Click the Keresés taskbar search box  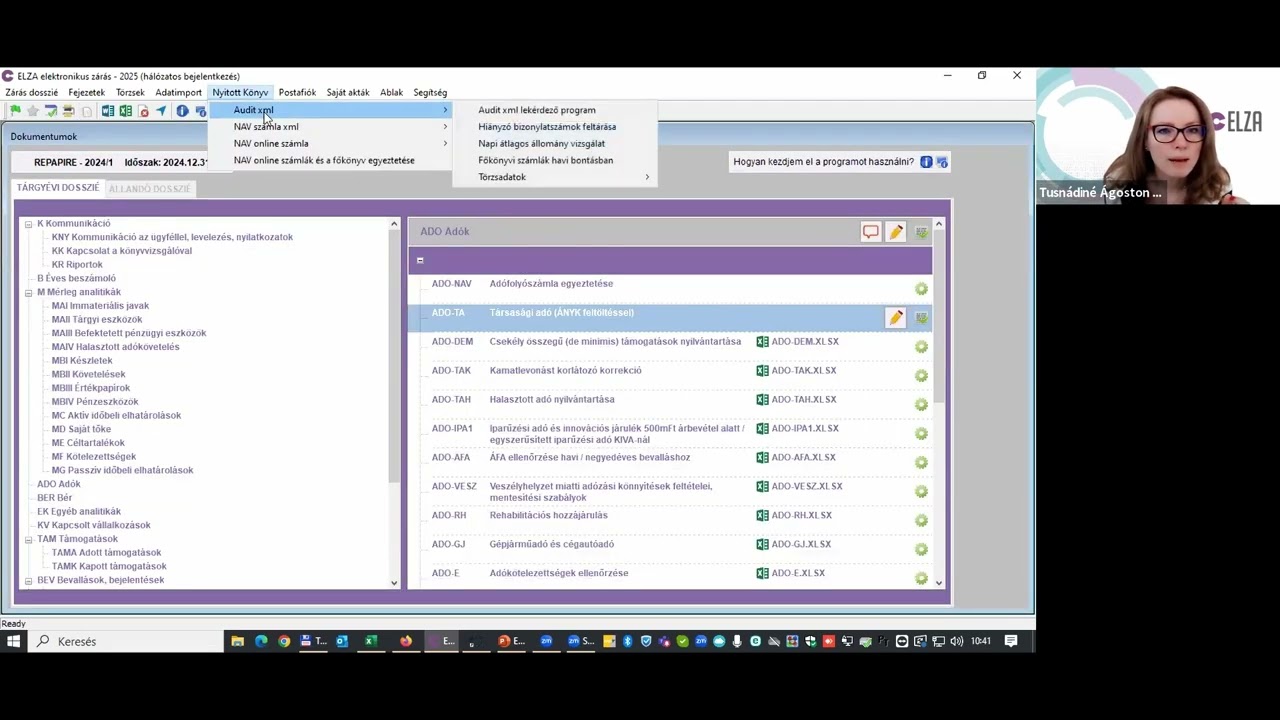coord(128,641)
